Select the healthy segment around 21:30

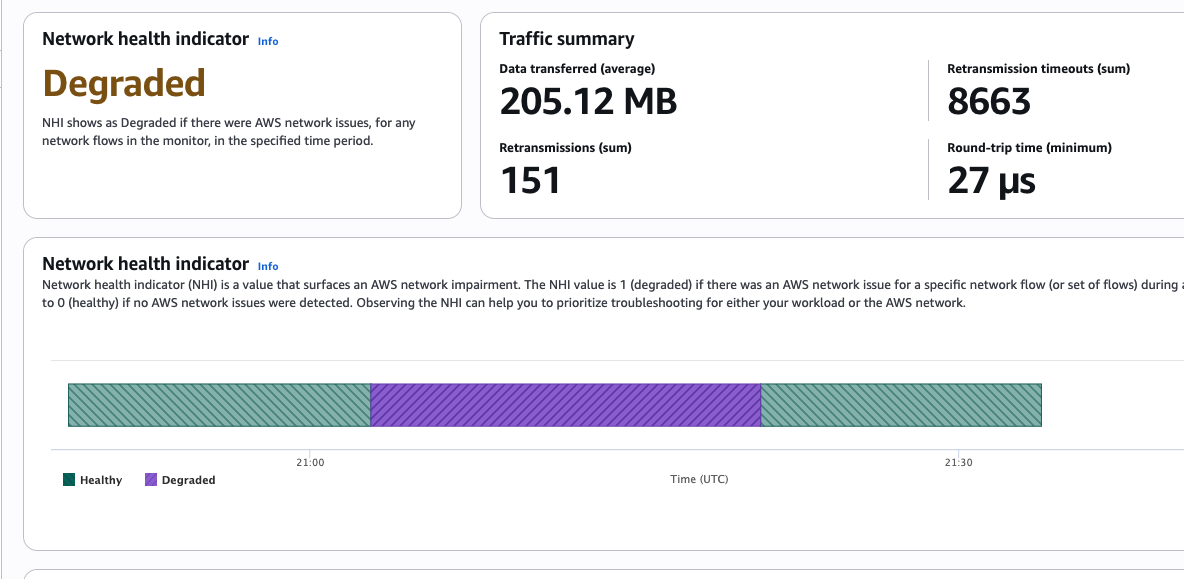point(901,405)
